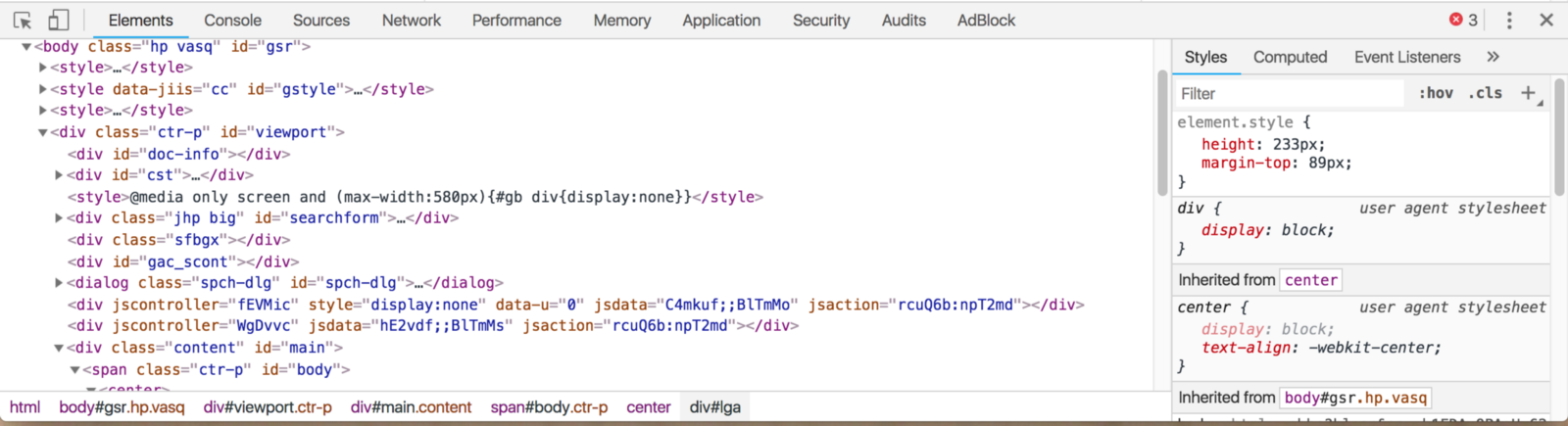The width and height of the screenshot is (1568, 426).
Task: Click the Elements panel vertical scrollbar
Action: 1163,132
